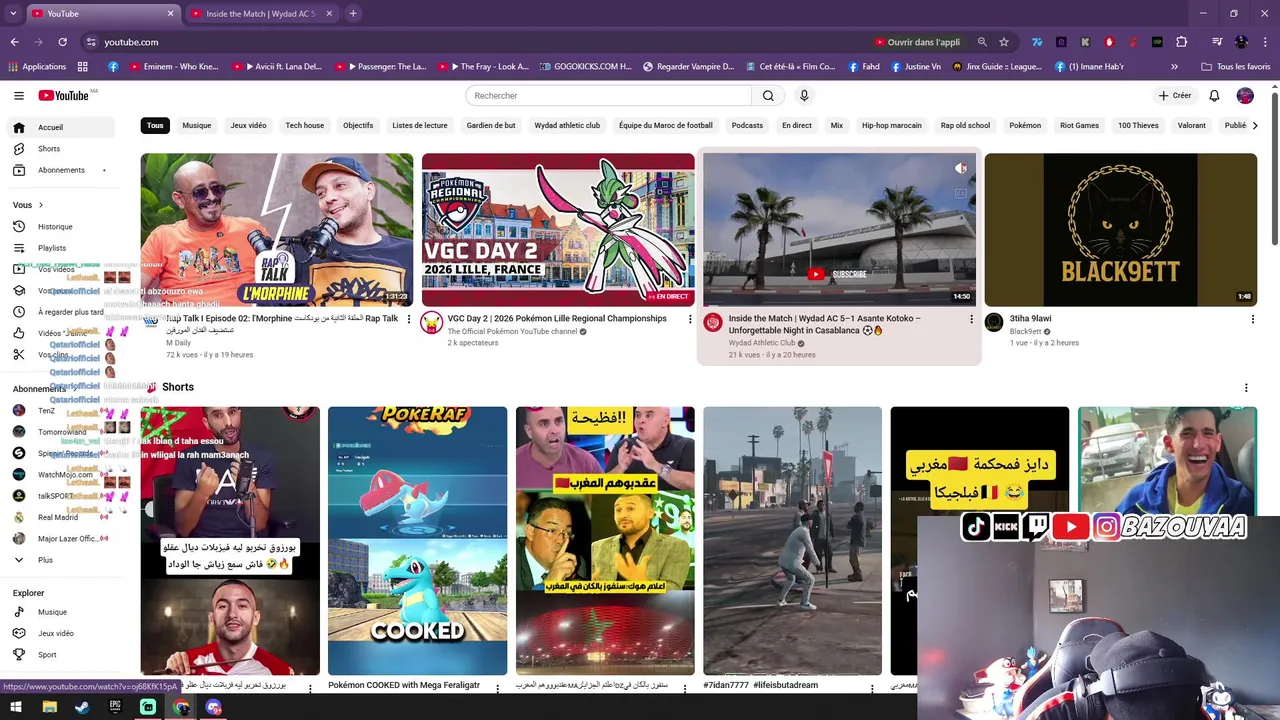This screenshot has height=720, width=1280.
Task: Open Abonnements in the sidebar
Action: tap(60, 170)
